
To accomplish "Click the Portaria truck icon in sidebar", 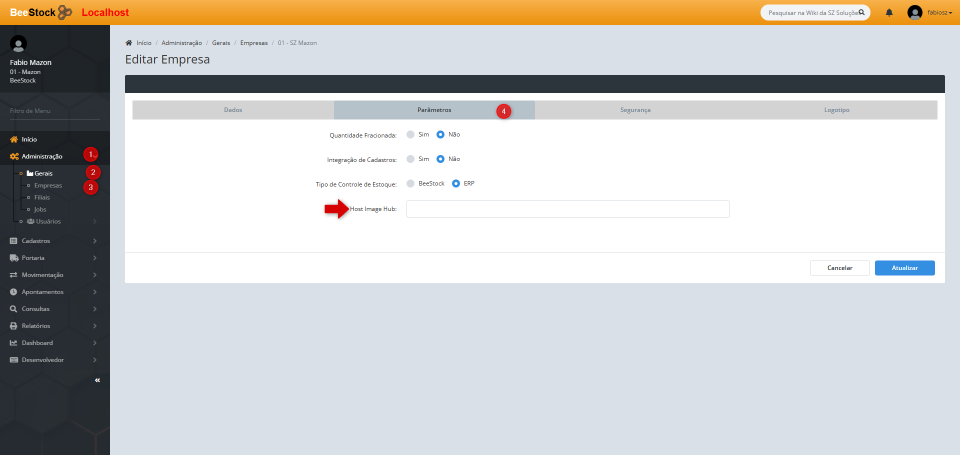I will 14,258.
